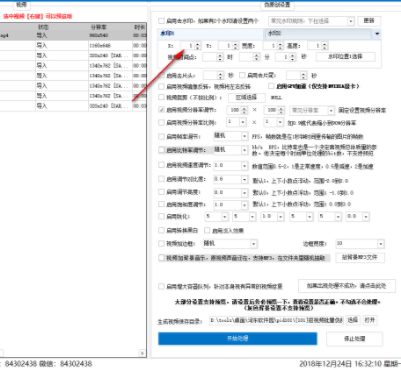This screenshot has height=370, width=401.
Task: Click the button beside watermark rules dropdown
Action: 369,21
